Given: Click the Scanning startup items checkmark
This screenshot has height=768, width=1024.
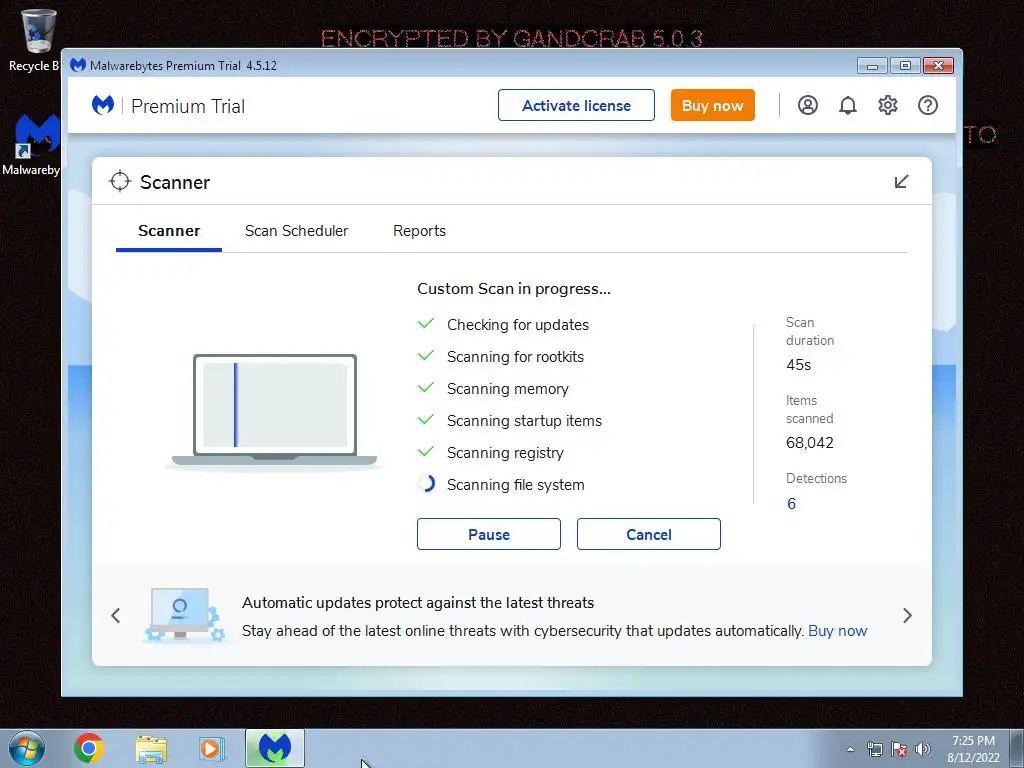Looking at the screenshot, I should (x=426, y=419).
